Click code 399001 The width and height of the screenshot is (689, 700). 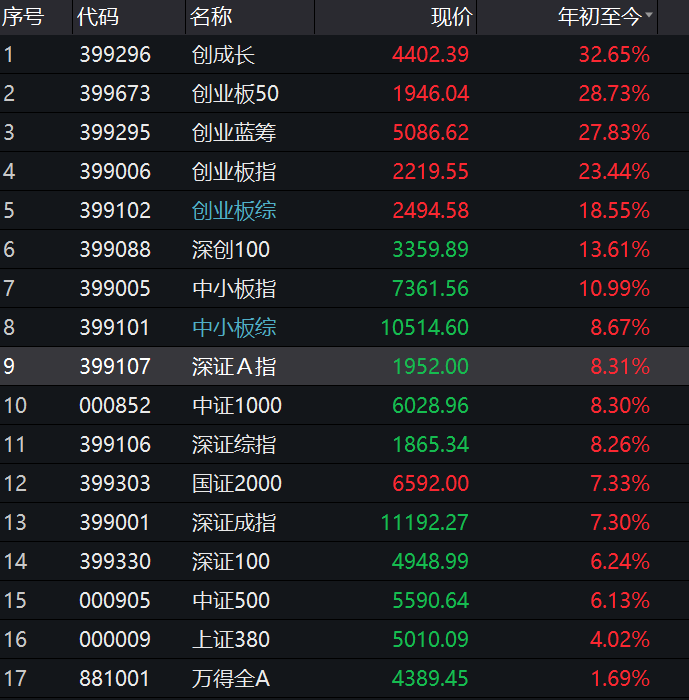(x=114, y=522)
